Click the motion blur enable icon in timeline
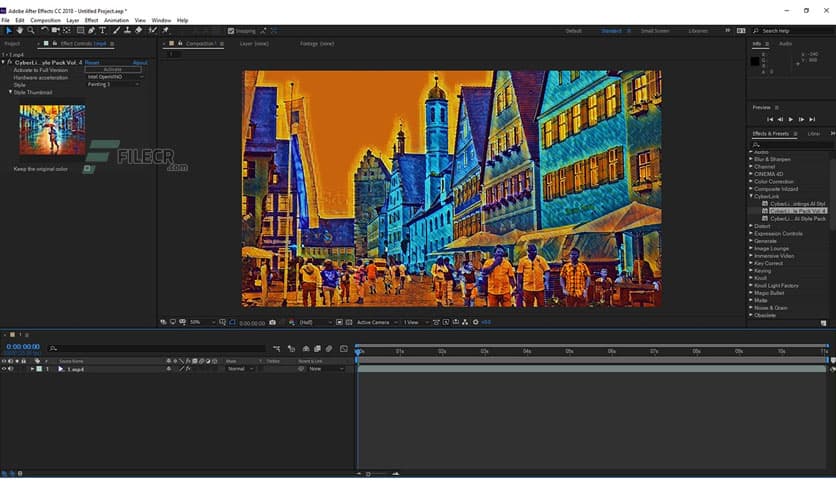The image size is (836, 484). click(329, 349)
